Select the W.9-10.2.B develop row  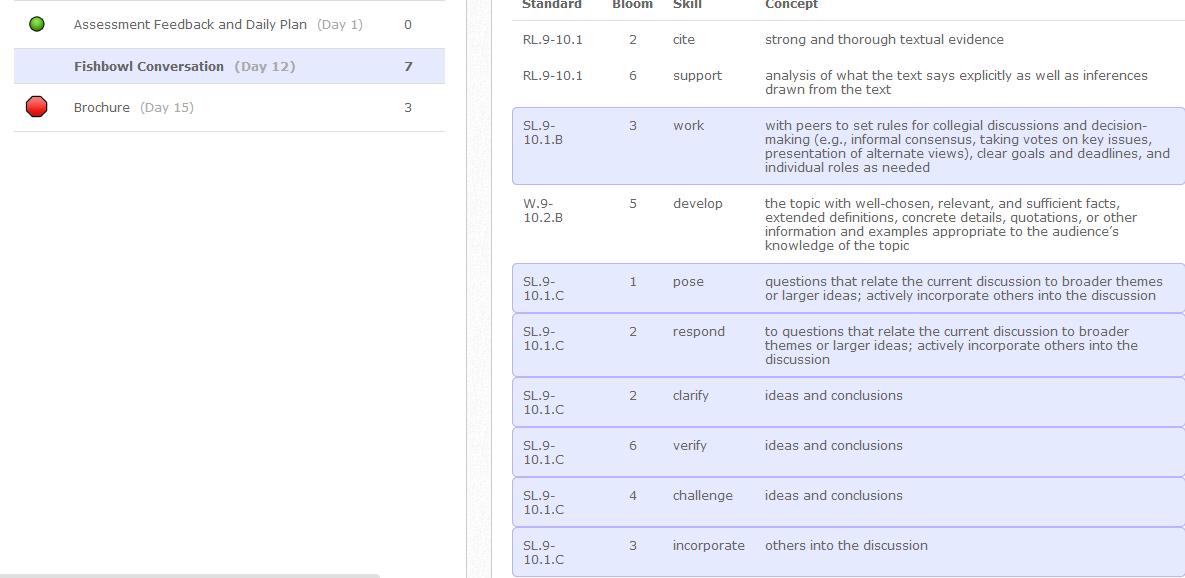pyautogui.click(x=848, y=224)
